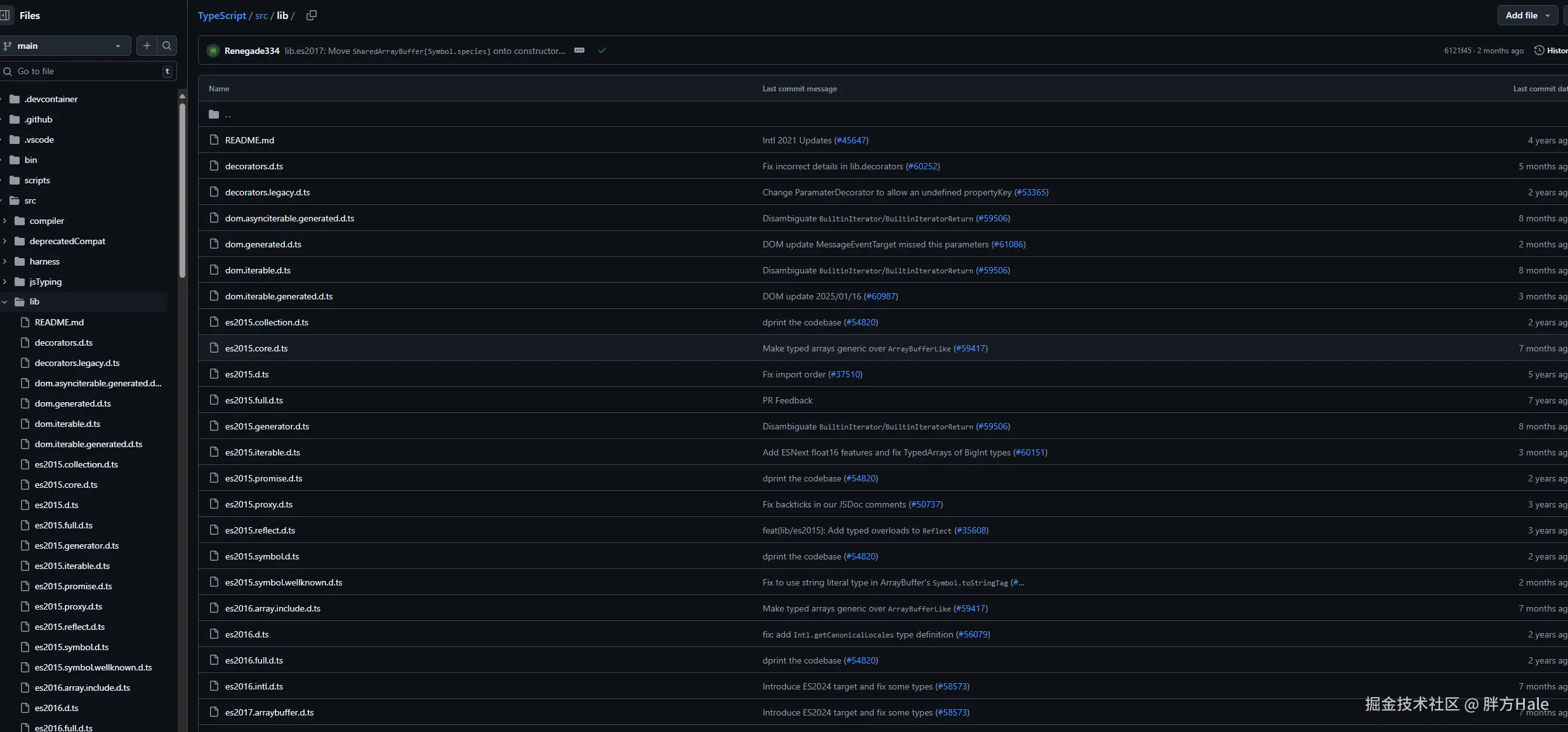Collapse the Files side panel icon
This screenshot has width=1568, height=732.
(5, 15)
